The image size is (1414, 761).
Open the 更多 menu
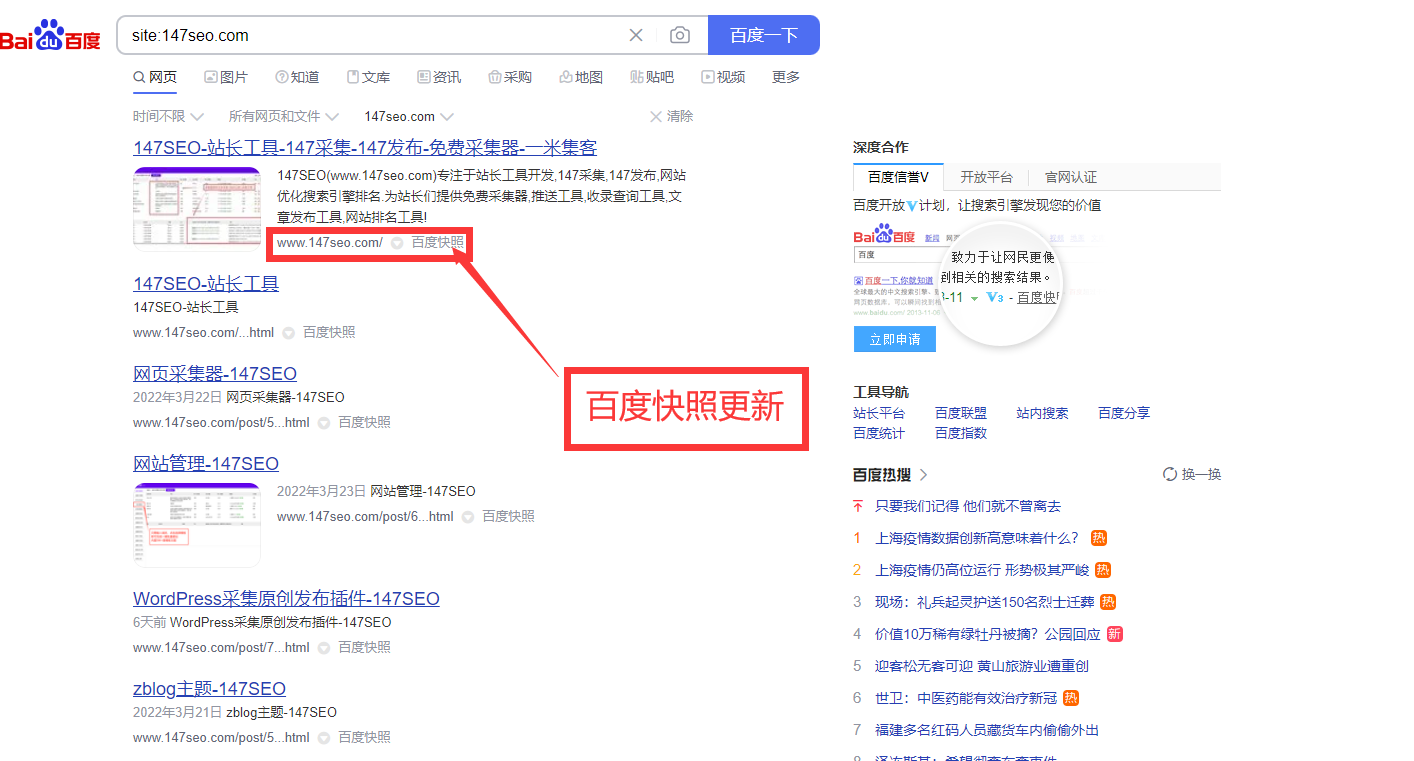pyautogui.click(x=785, y=76)
